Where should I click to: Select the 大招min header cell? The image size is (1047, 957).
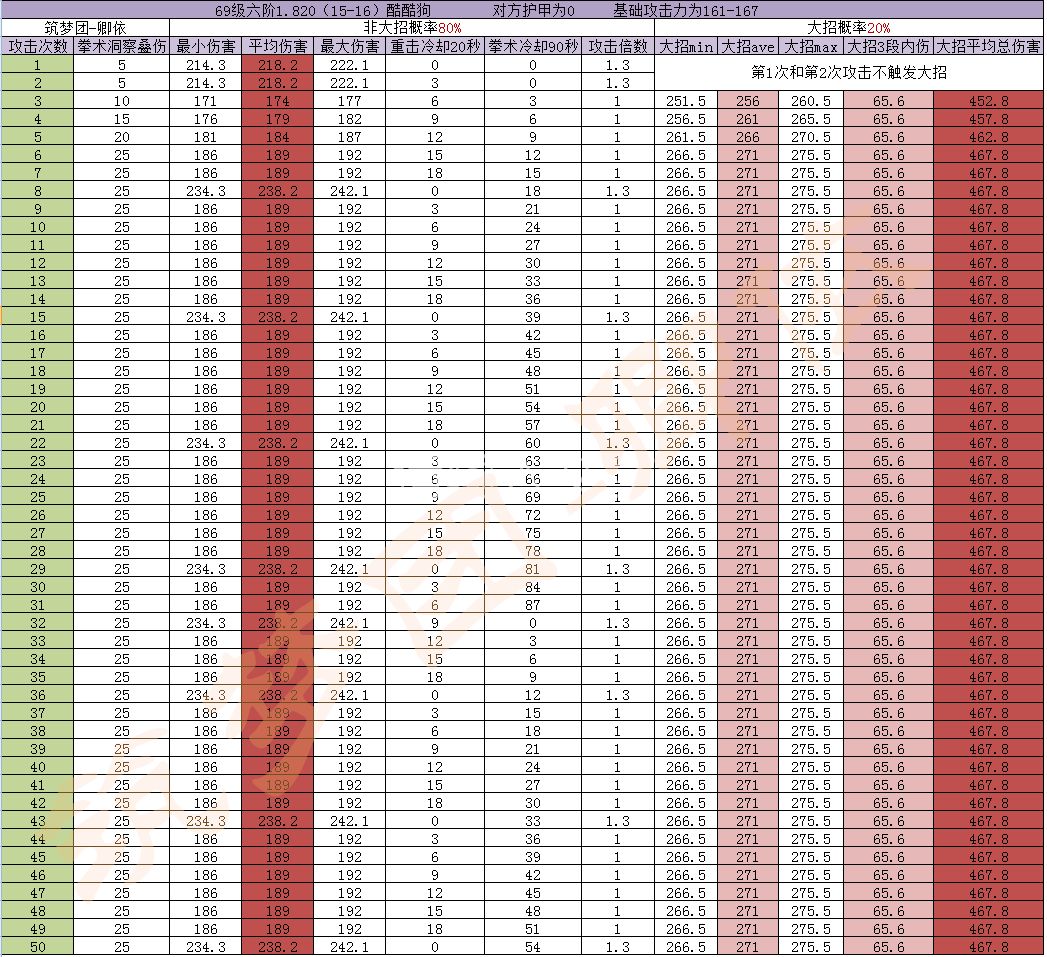tap(685, 47)
